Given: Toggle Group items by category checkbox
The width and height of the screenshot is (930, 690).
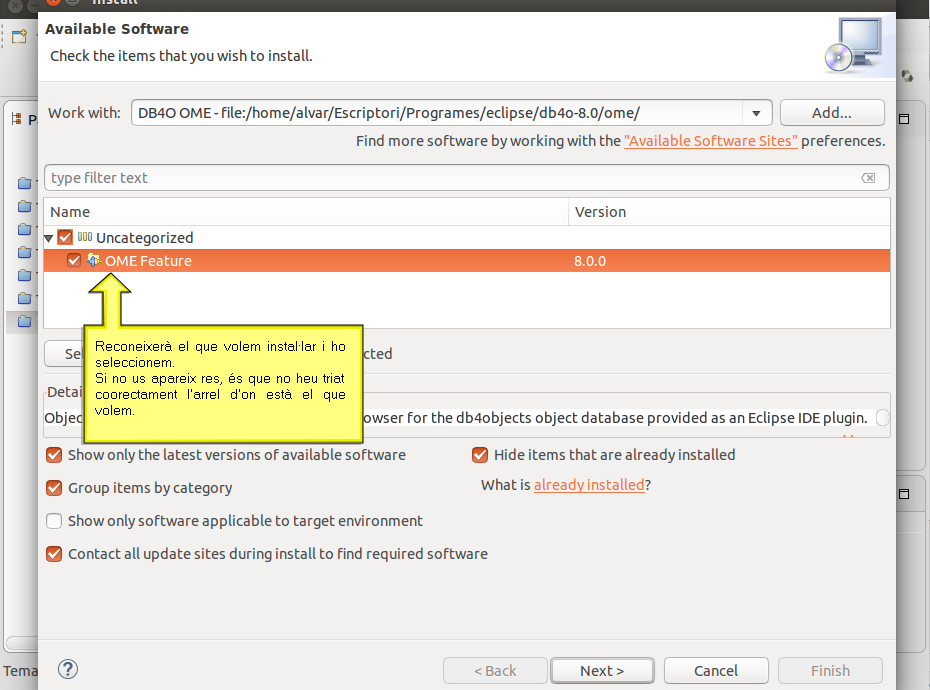Looking at the screenshot, I should coord(54,488).
